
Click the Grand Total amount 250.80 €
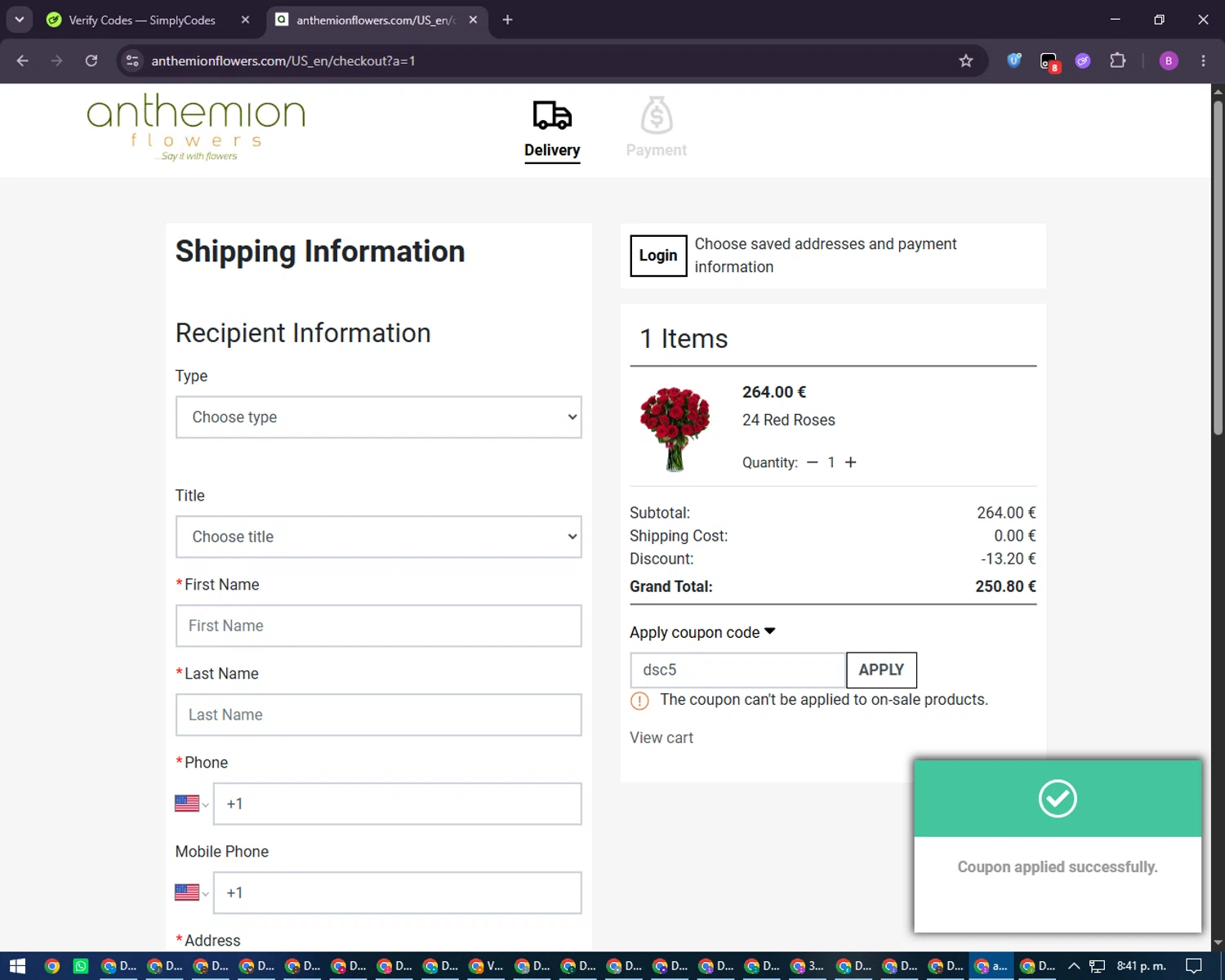point(1005,586)
